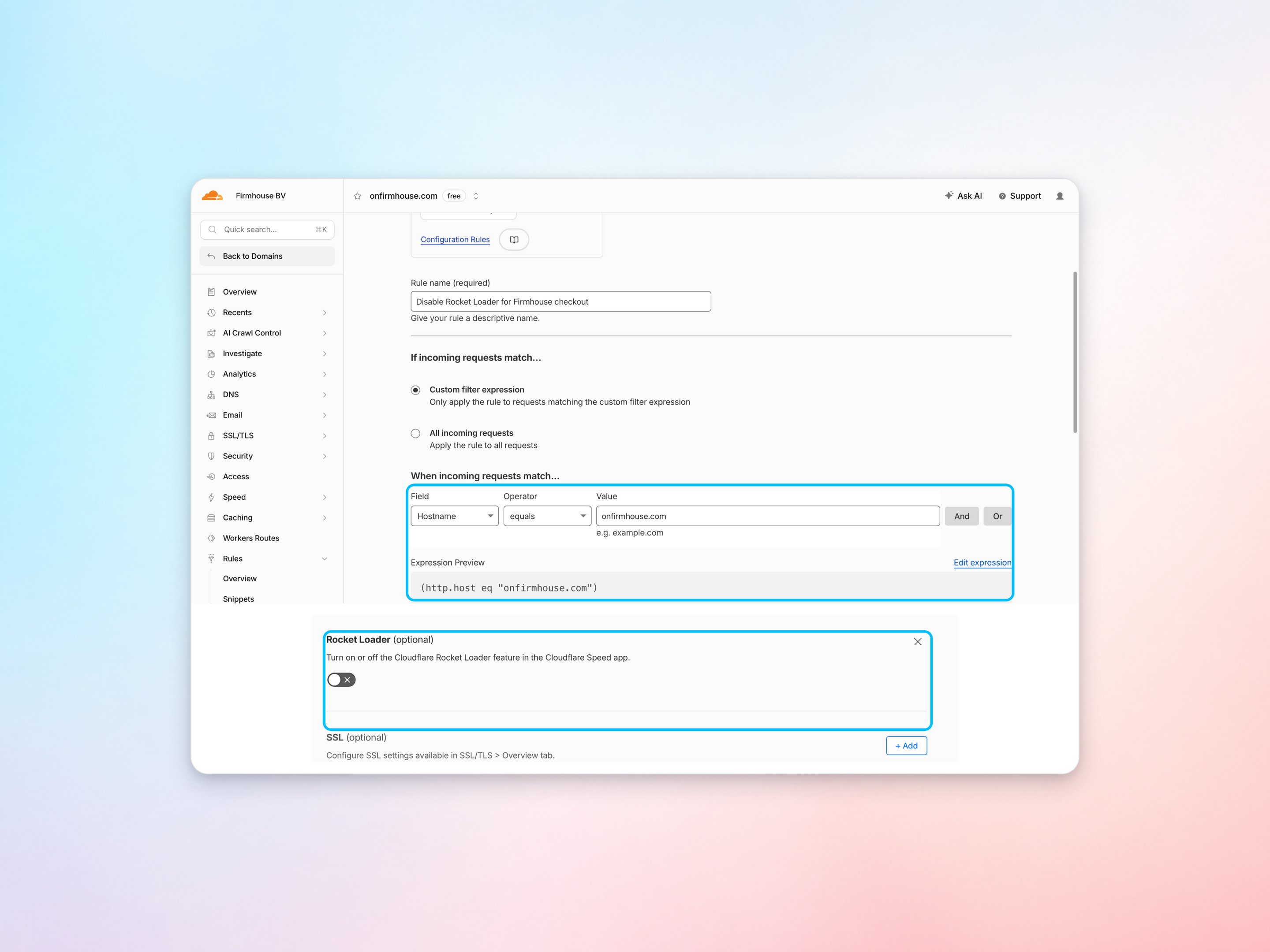
Task: Click the SSL/TLS lock icon
Action: click(211, 435)
